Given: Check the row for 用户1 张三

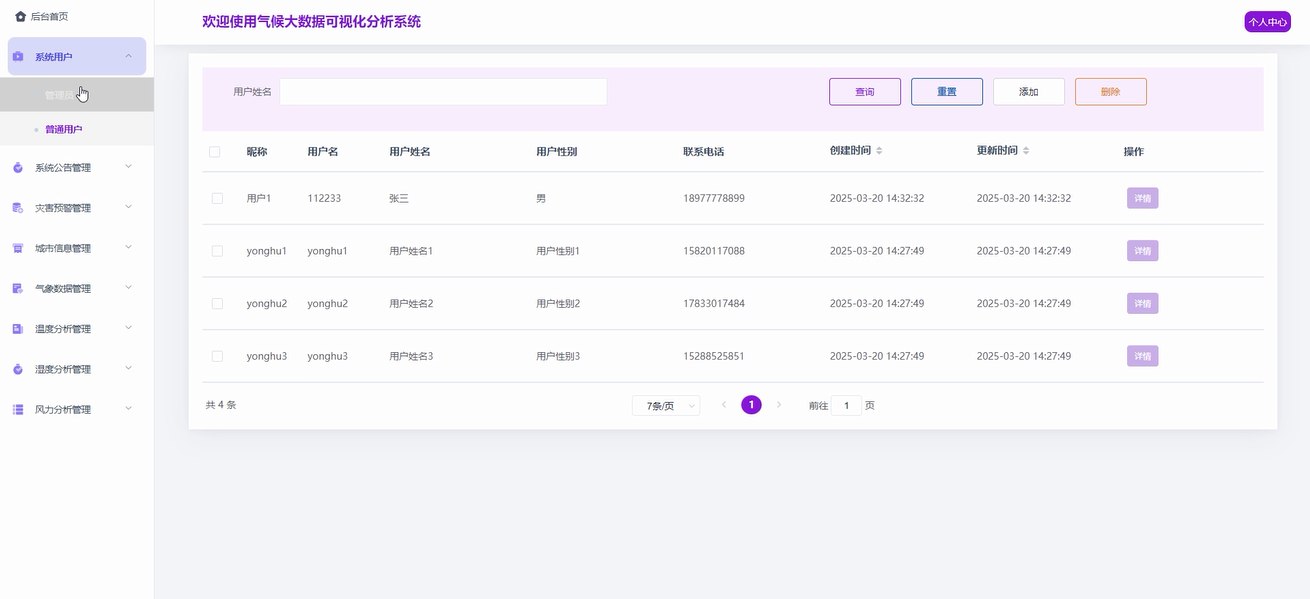Looking at the screenshot, I should point(217,198).
